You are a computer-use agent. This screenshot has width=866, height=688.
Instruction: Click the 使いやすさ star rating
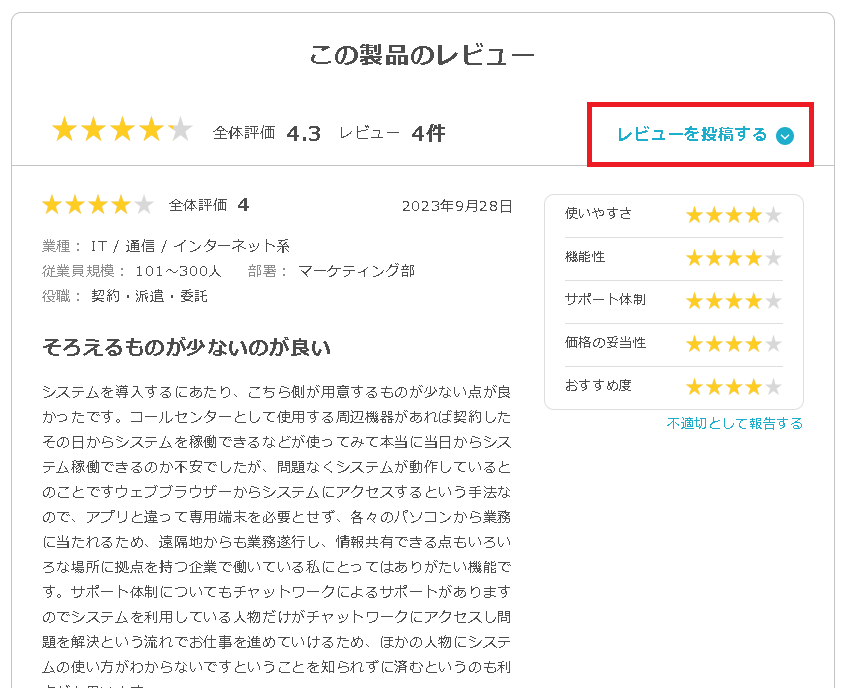coord(733,215)
